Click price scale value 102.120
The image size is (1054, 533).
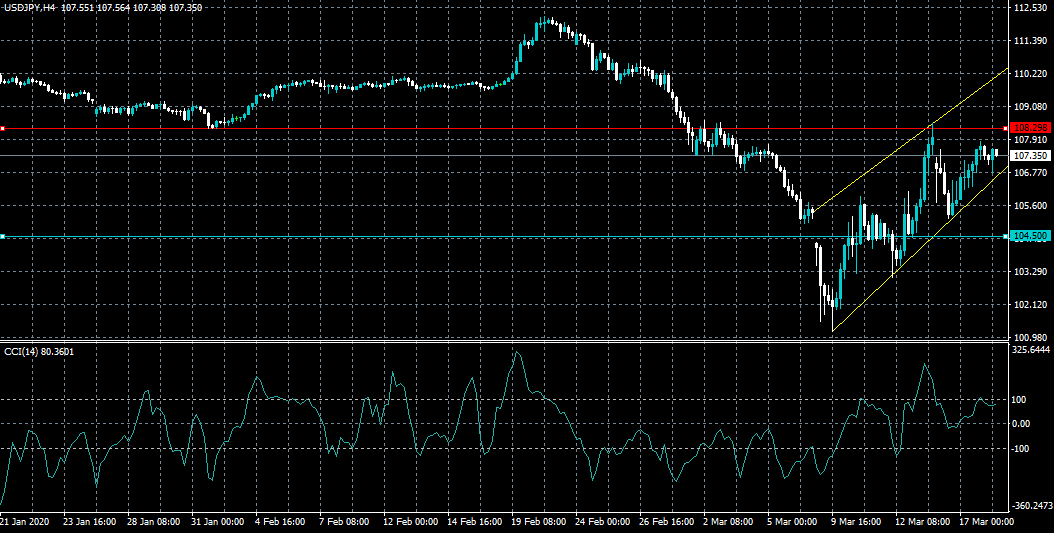pos(1030,304)
